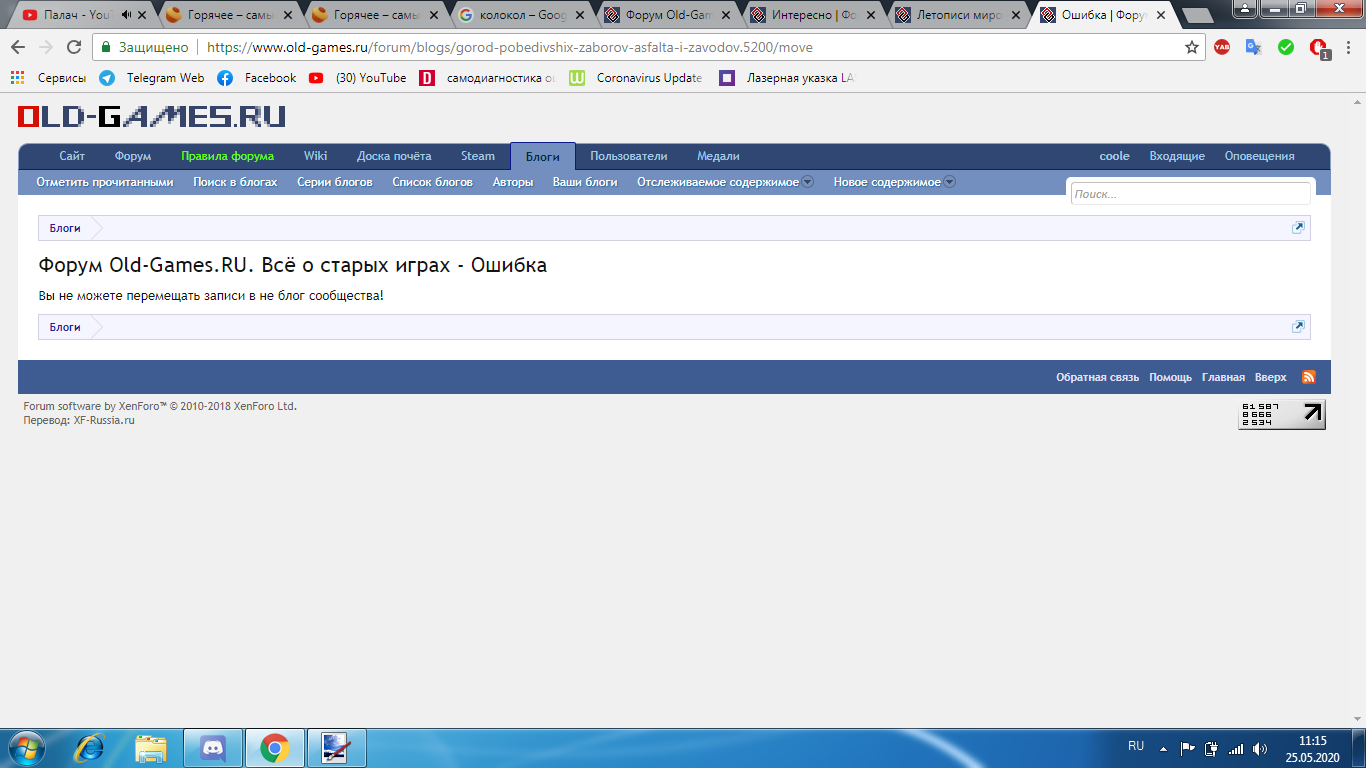The width and height of the screenshot is (1366, 768).
Task: Open the Google Translate extension icon
Action: 1252,46
